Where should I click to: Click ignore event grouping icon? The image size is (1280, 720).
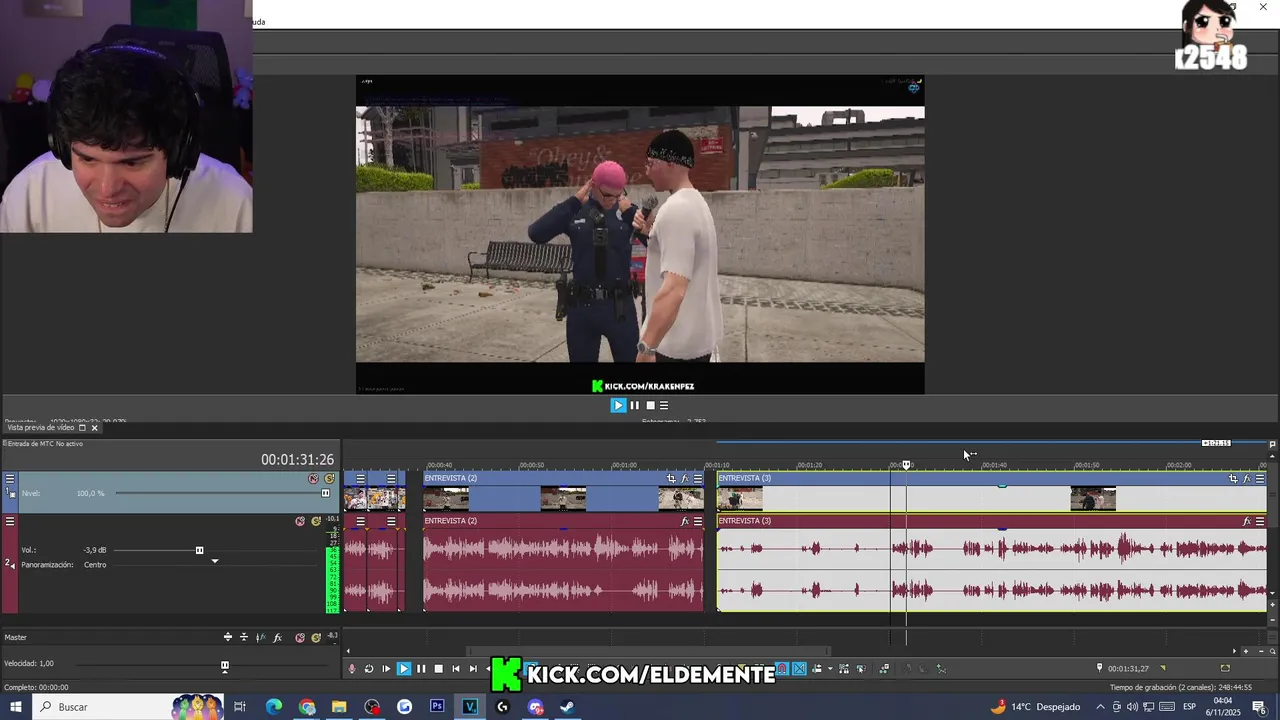(861, 669)
